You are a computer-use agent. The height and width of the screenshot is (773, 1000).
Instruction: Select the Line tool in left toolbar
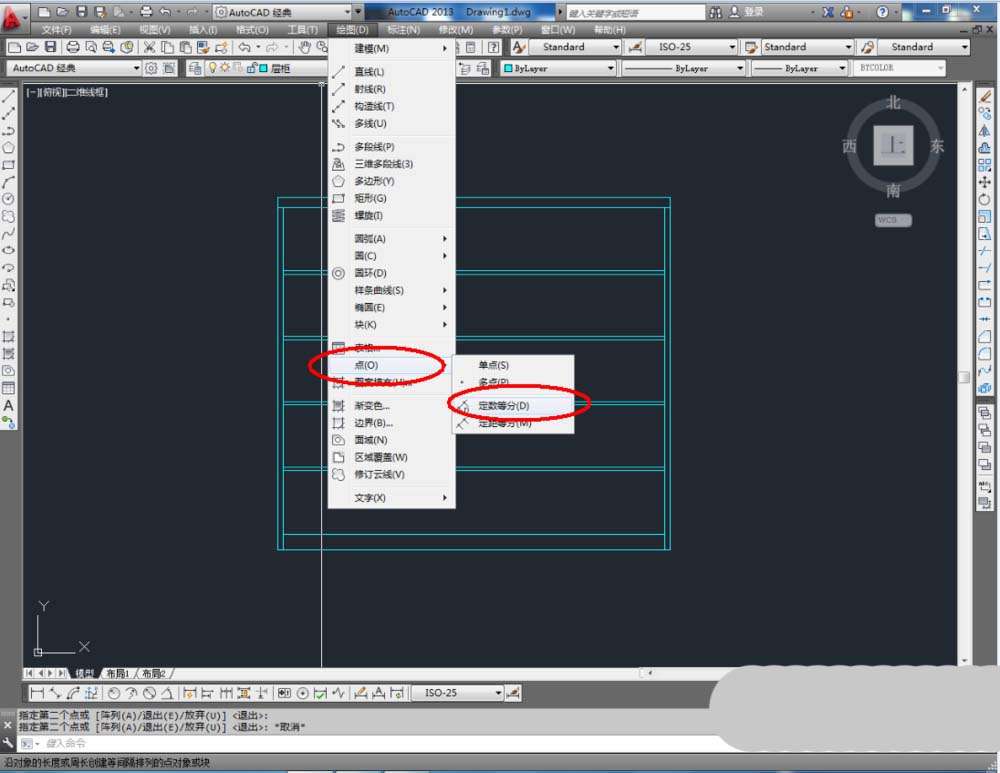coord(8,96)
